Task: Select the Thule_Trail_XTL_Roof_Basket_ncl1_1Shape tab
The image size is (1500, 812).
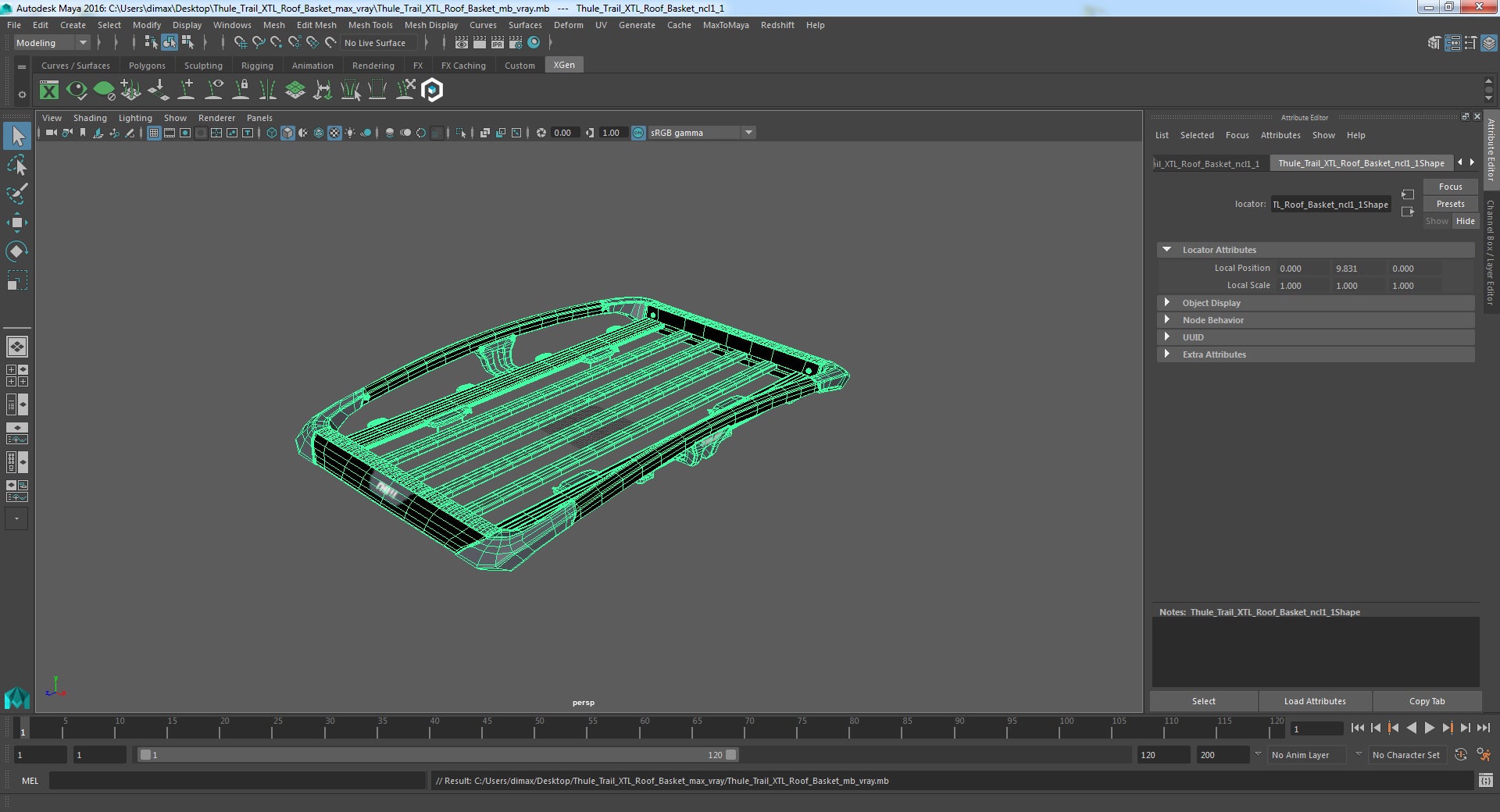Action: tap(1361, 163)
